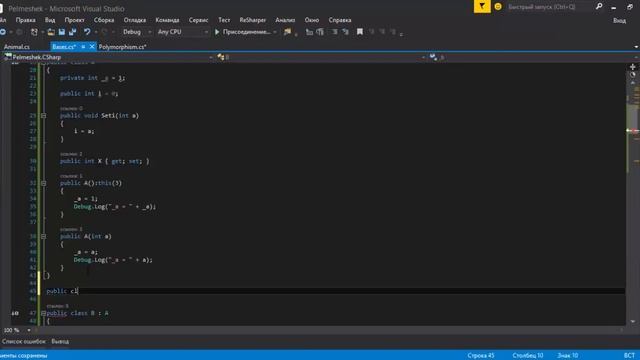Click the Присоединение attach button
The image size is (640, 360).
click(x=246, y=32)
